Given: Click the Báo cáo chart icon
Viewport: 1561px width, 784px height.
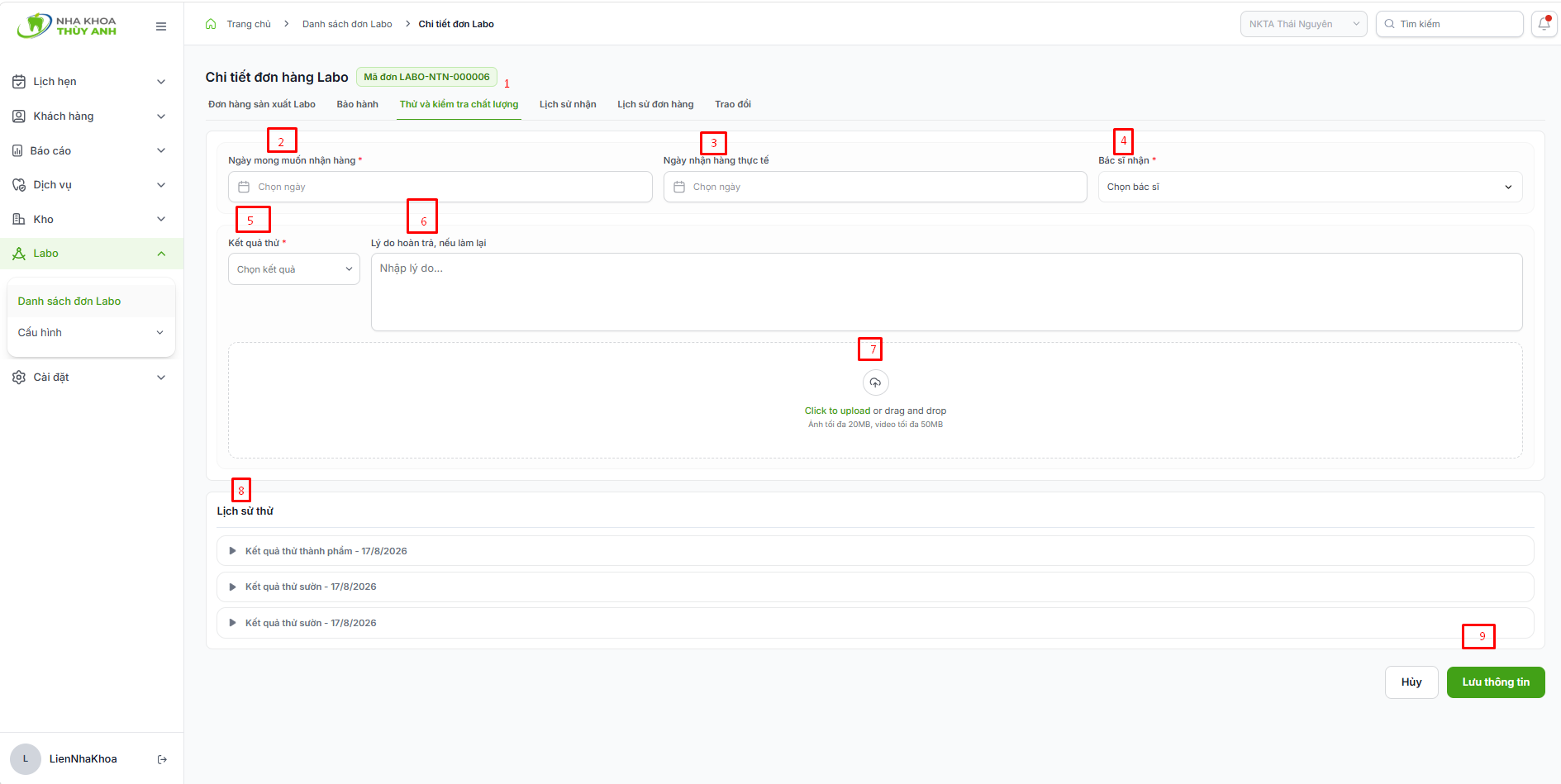Looking at the screenshot, I should click(17, 151).
